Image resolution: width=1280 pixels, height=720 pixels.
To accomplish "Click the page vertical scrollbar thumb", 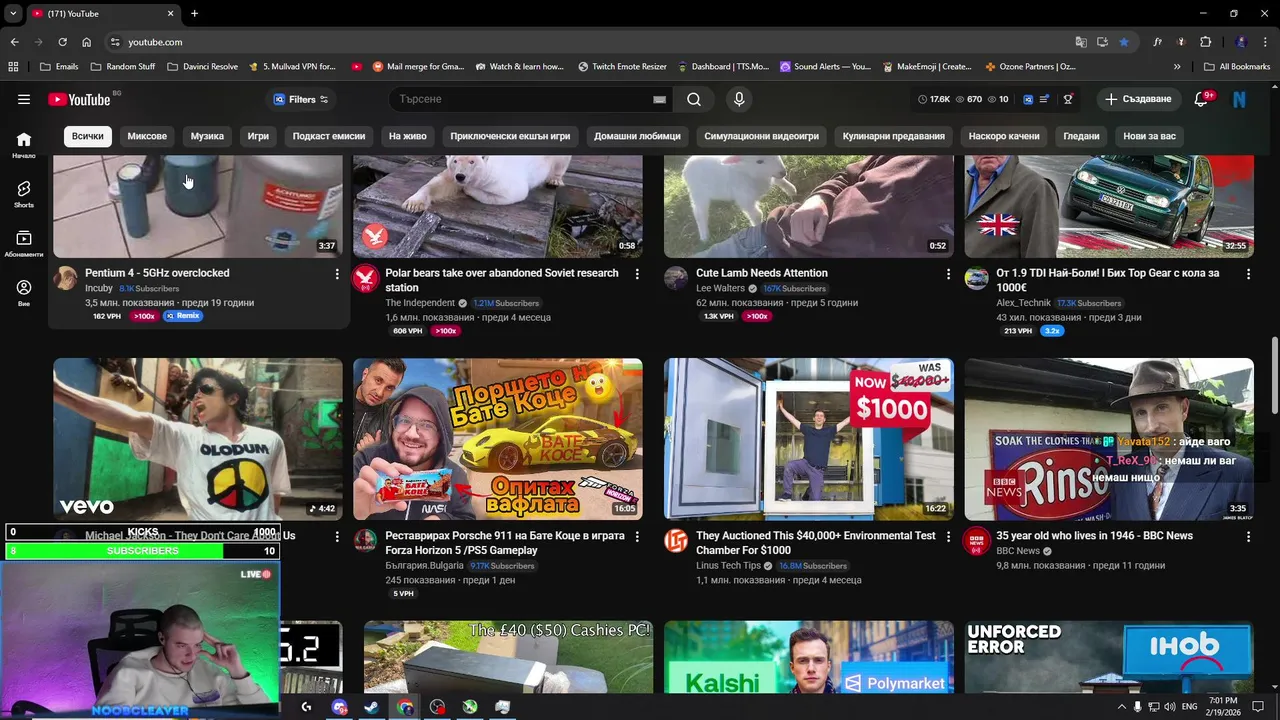I will coord(1274,375).
